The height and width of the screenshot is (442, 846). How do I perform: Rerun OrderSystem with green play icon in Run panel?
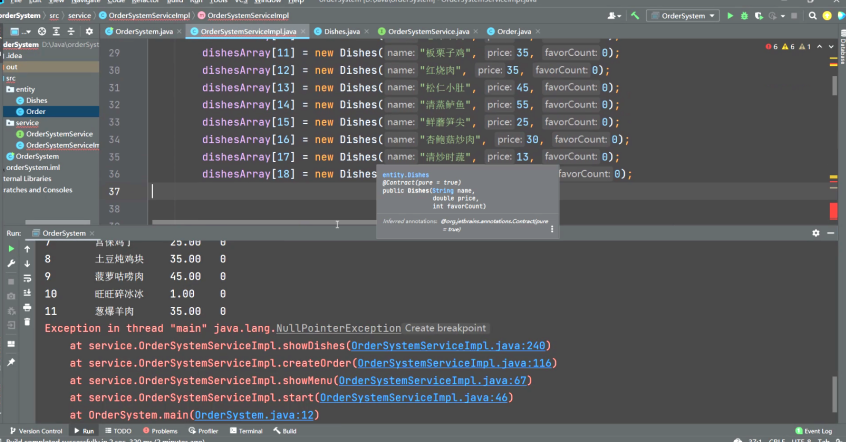pos(12,248)
